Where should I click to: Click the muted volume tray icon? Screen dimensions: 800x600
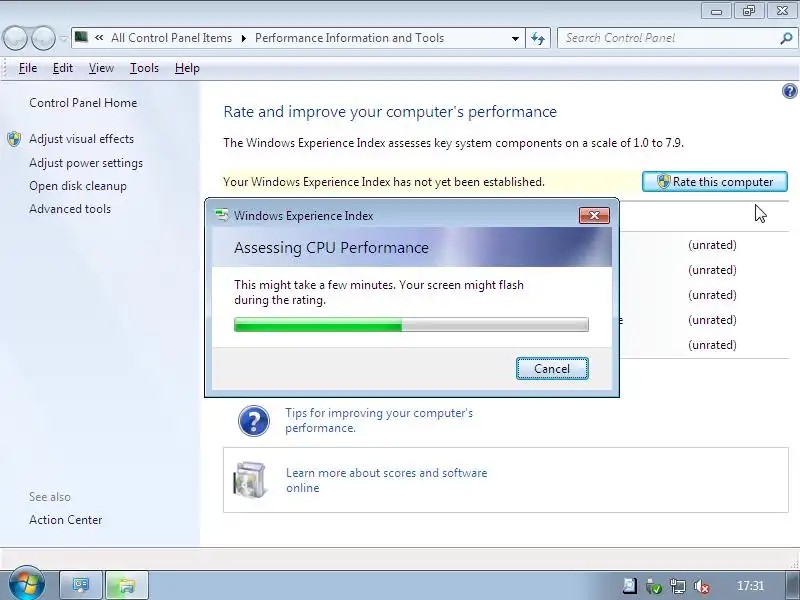[x=702, y=586]
